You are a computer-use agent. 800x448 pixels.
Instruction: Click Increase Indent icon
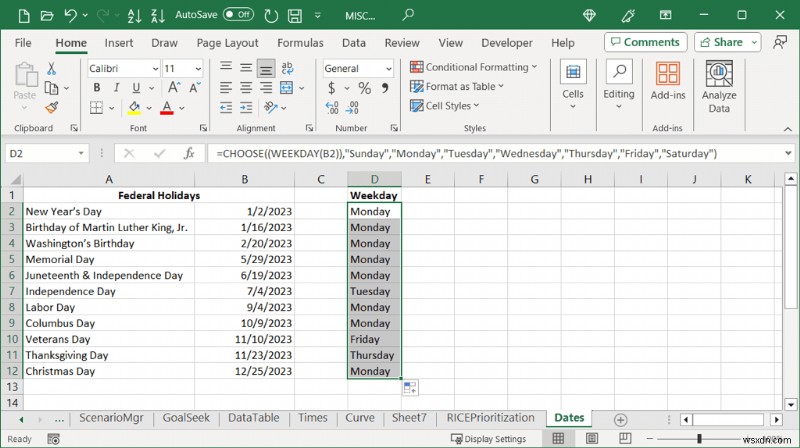(x=246, y=108)
